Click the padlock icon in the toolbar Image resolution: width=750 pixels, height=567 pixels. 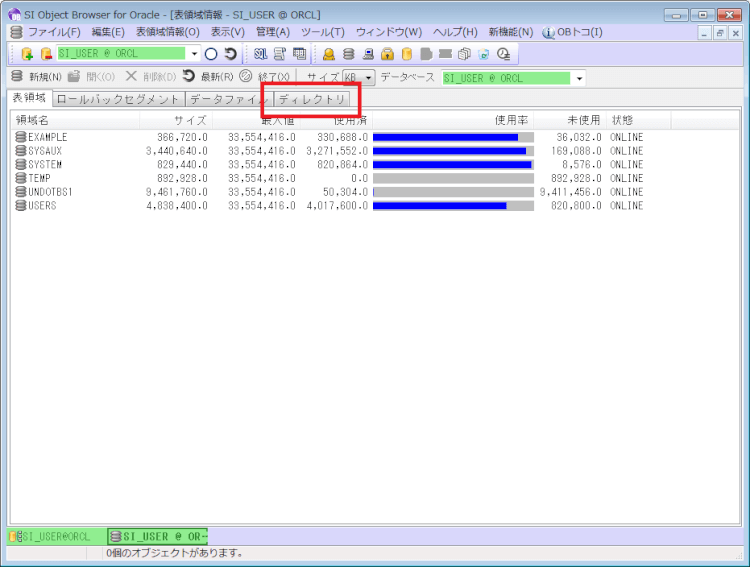point(387,54)
